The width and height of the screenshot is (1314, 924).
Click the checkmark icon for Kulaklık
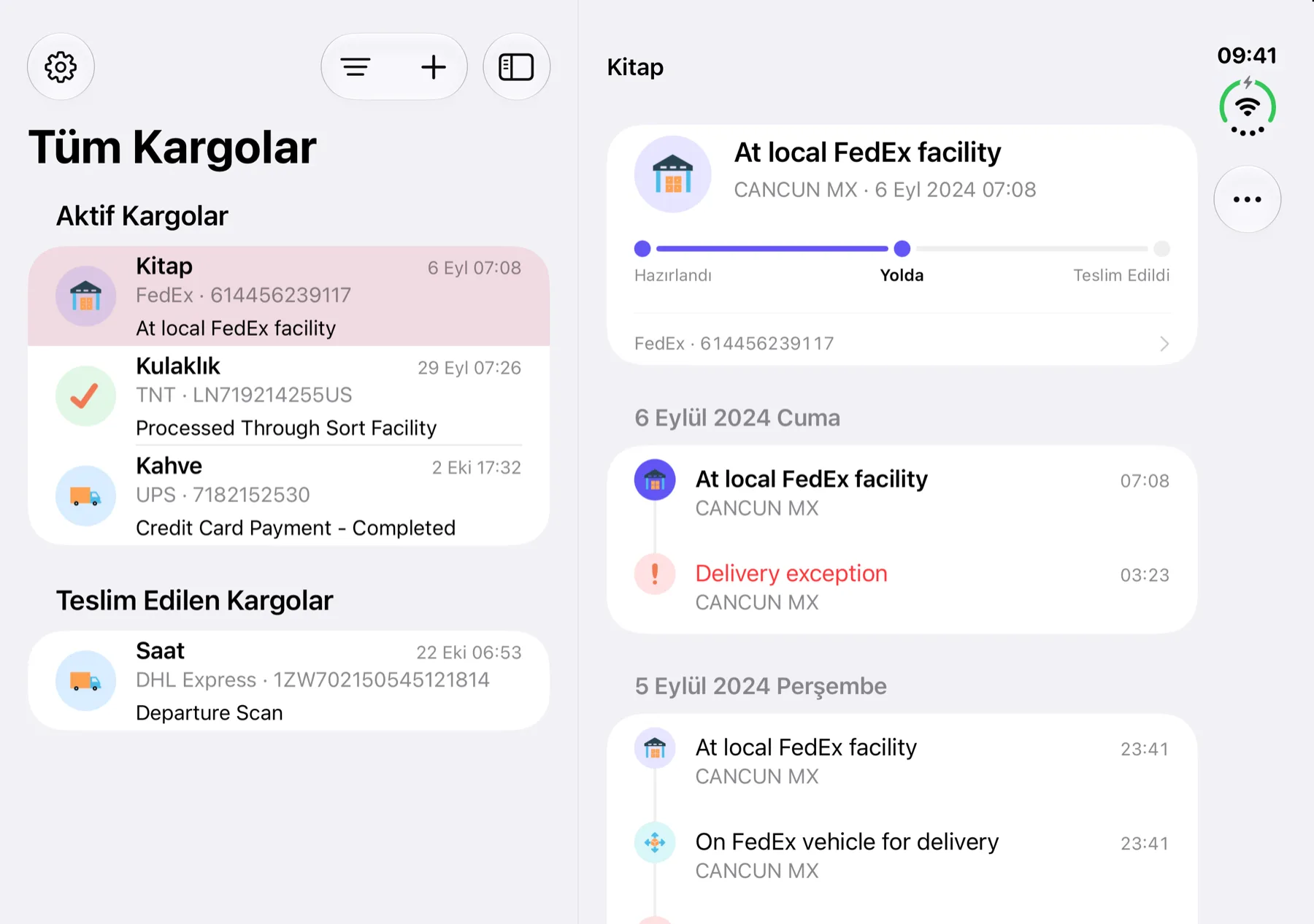click(85, 396)
